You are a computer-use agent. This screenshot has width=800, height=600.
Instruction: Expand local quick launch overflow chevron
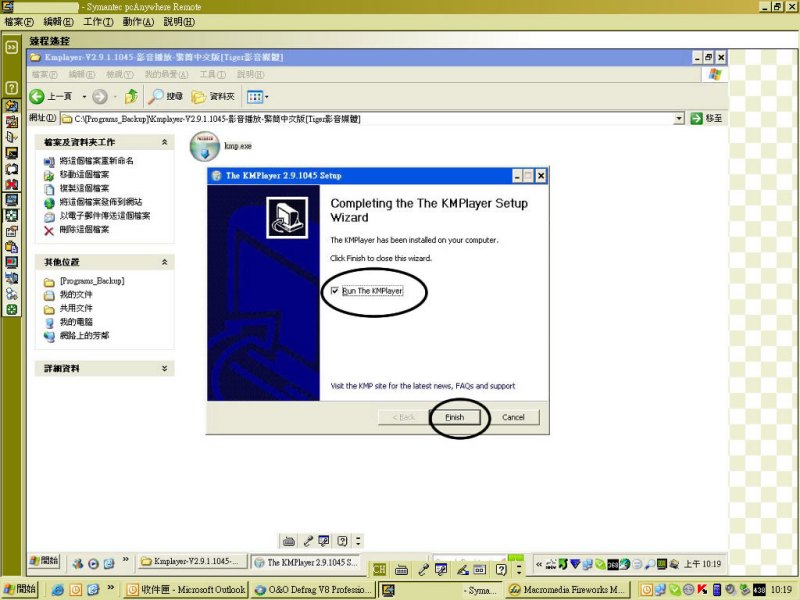click(110, 588)
